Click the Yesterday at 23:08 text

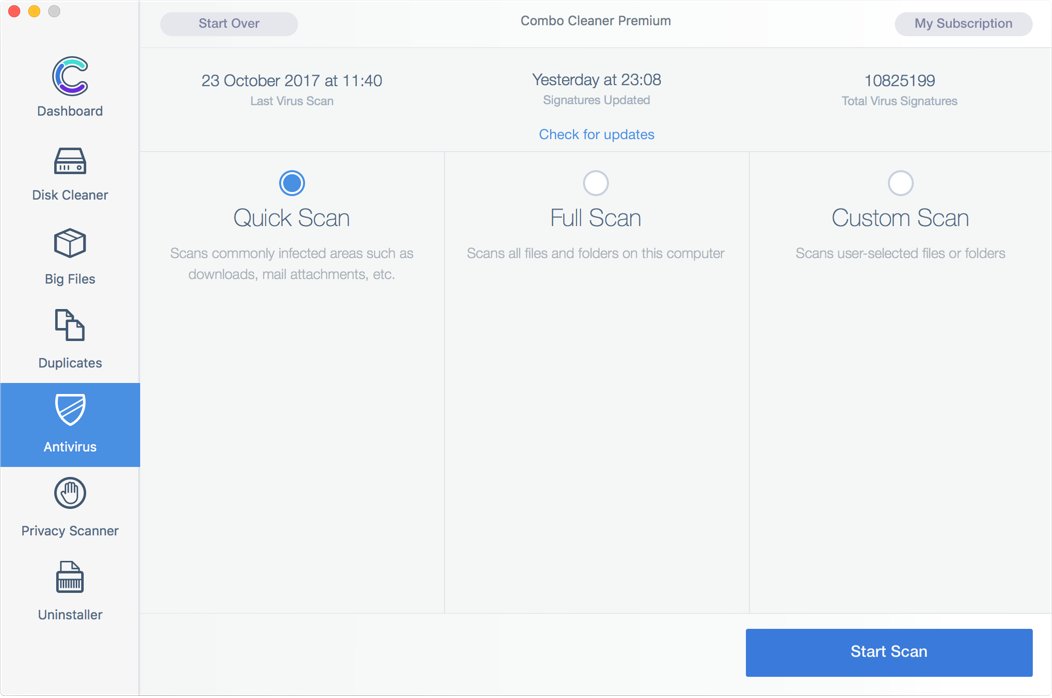[596, 80]
